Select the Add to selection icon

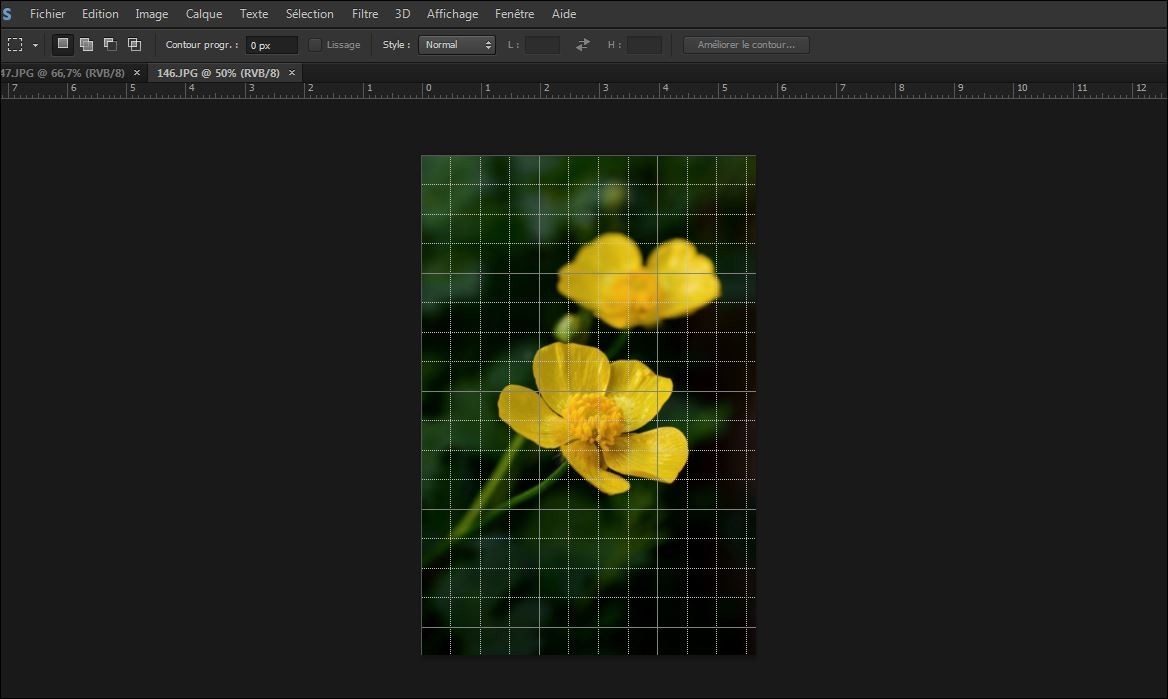[87, 44]
